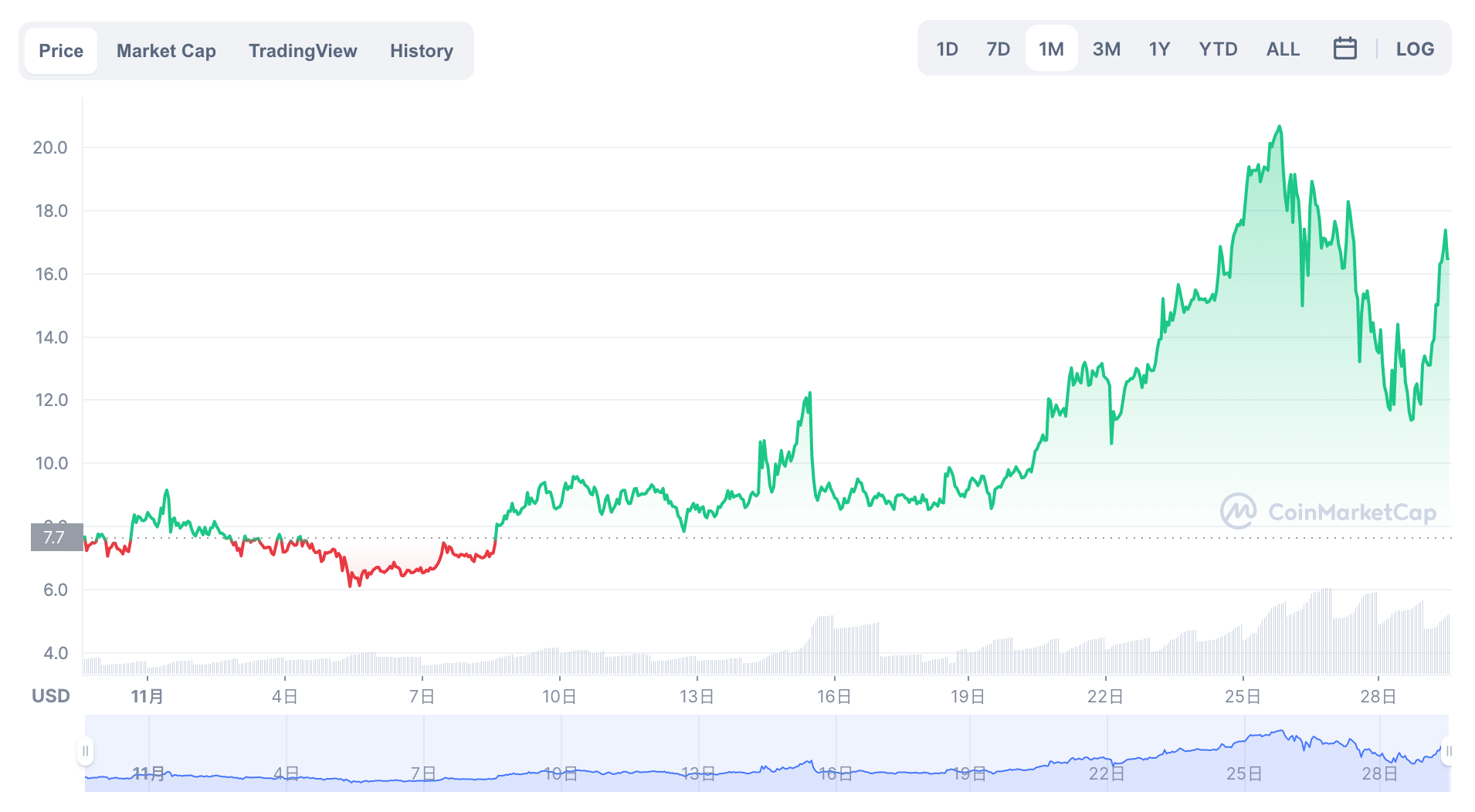
Task: Open the TradingView tab
Action: [x=303, y=51]
